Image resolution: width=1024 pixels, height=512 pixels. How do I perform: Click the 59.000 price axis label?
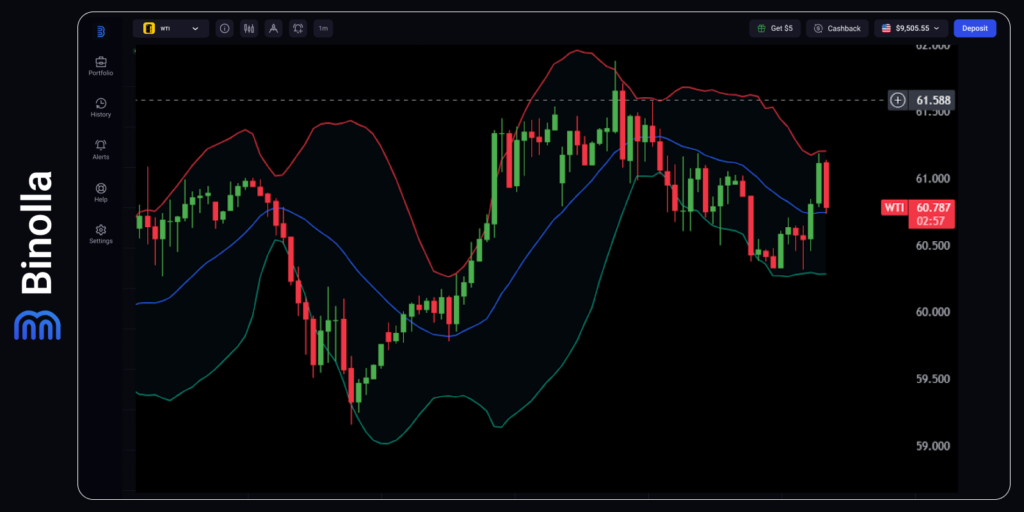[933, 447]
